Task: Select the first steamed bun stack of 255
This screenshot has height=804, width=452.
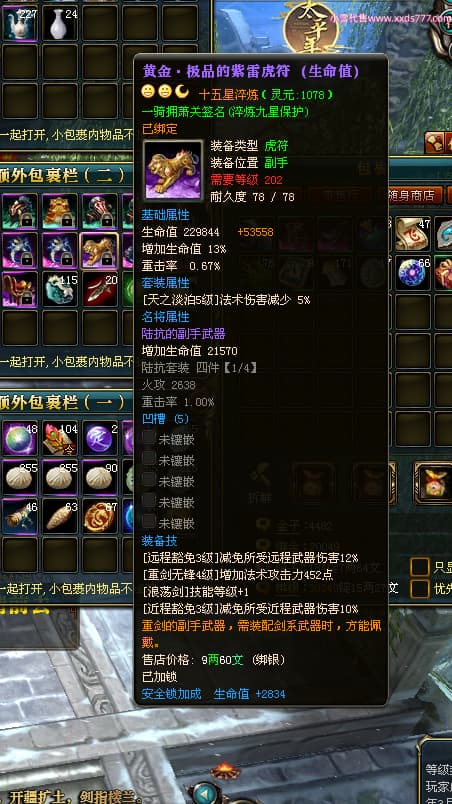Action: (20, 477)
